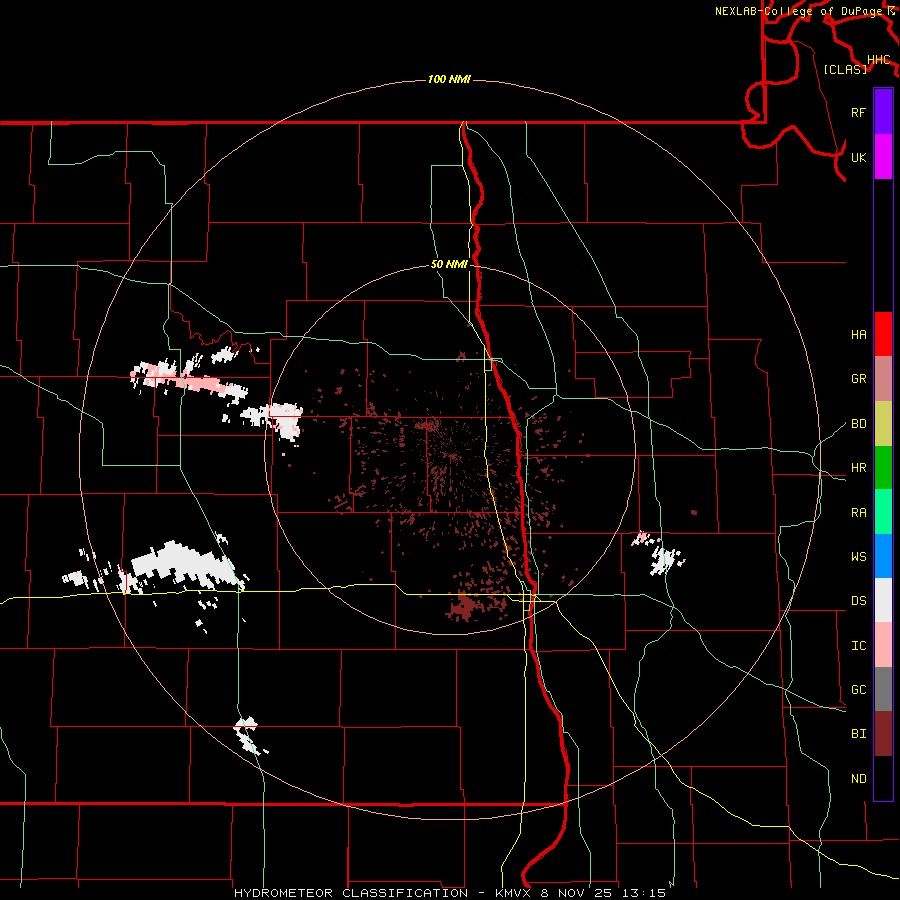Click the IC pink legend color block

(x=883, y=645)
